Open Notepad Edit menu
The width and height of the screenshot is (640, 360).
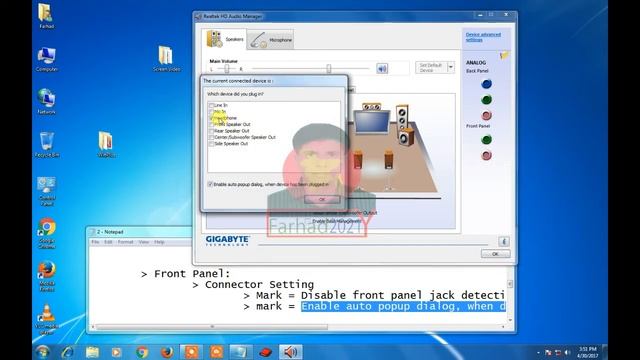(108, 242)
